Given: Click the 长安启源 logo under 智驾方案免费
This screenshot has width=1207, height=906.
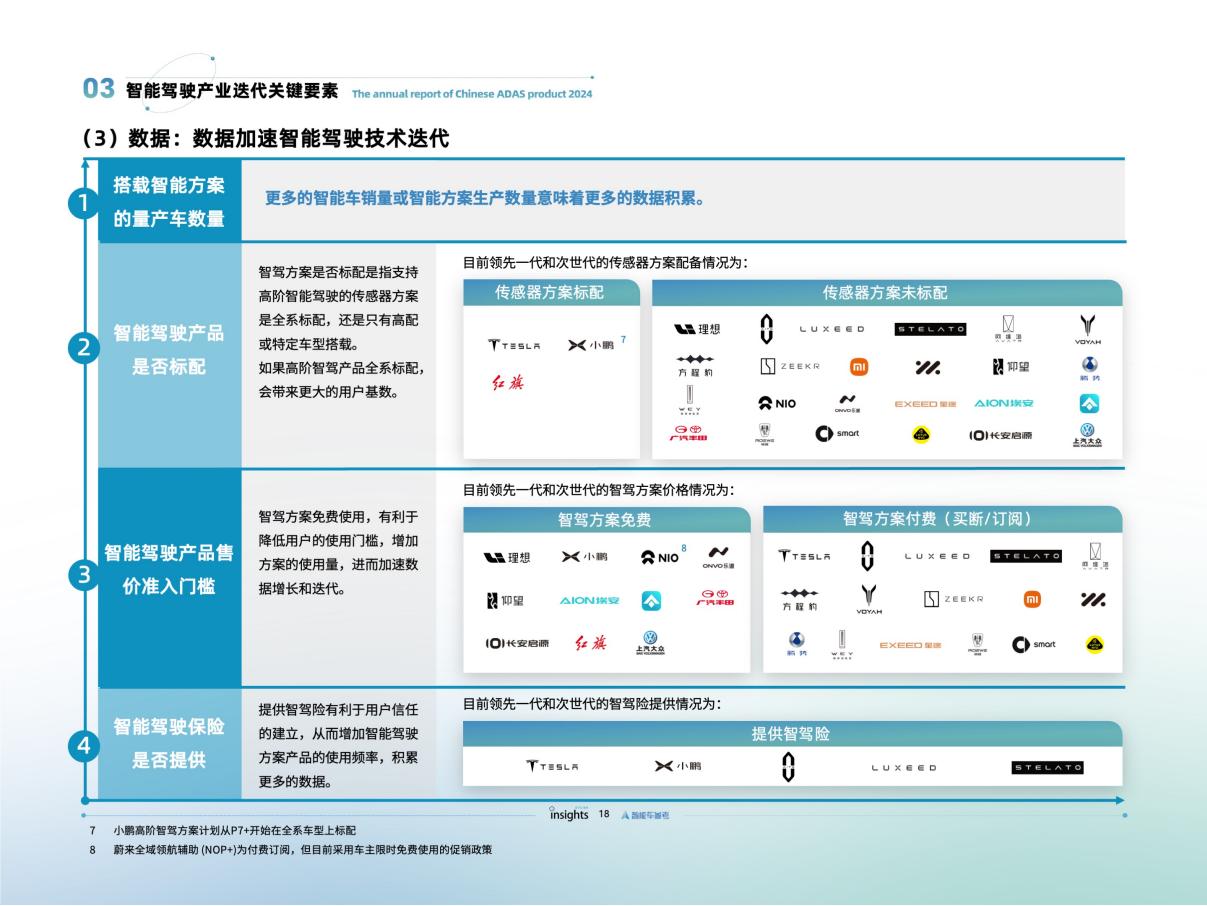Looking at the screenshot, I should tap(517, 643).
